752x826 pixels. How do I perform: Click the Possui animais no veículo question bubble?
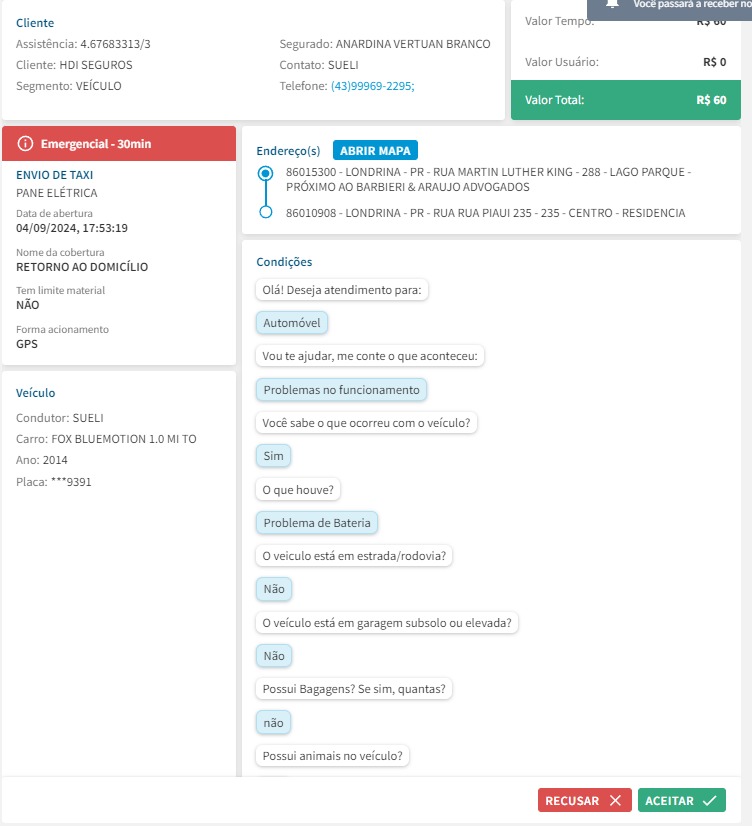334,756
